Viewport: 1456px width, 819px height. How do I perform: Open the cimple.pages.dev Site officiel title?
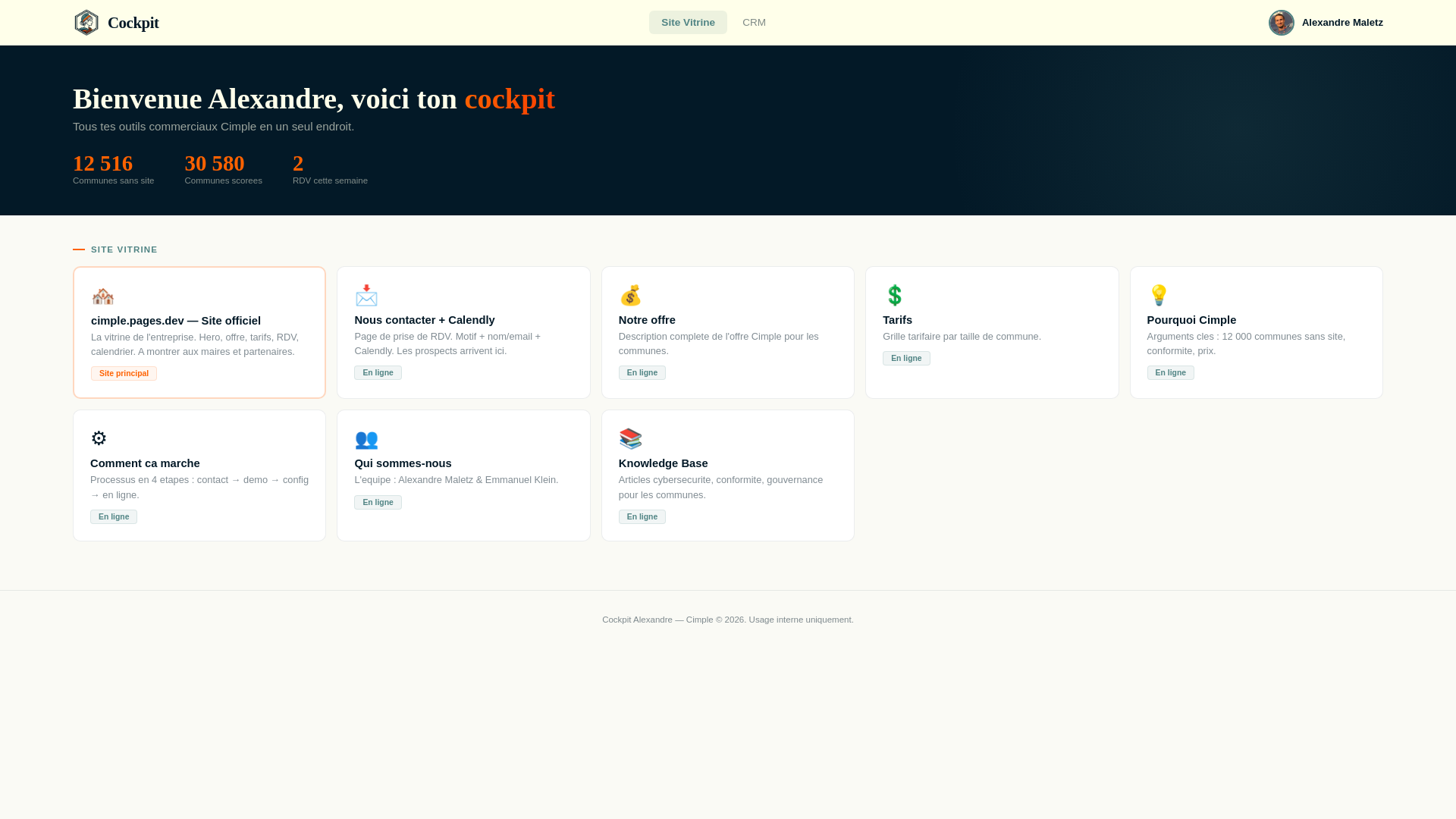[176, 321]
